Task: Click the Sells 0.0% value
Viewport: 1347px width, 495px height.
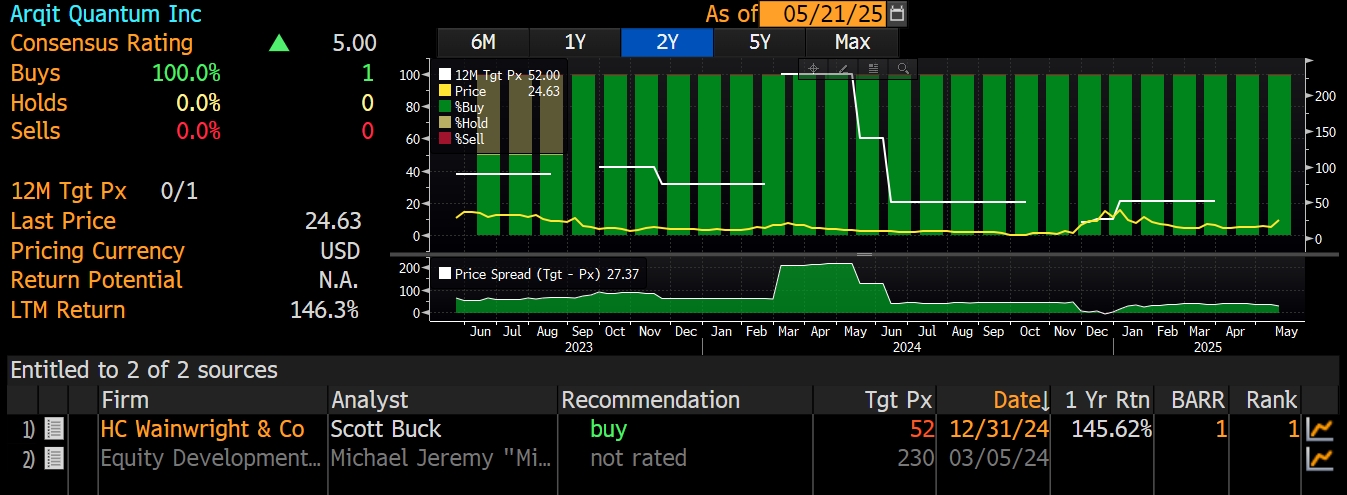Action: point(198,132)
